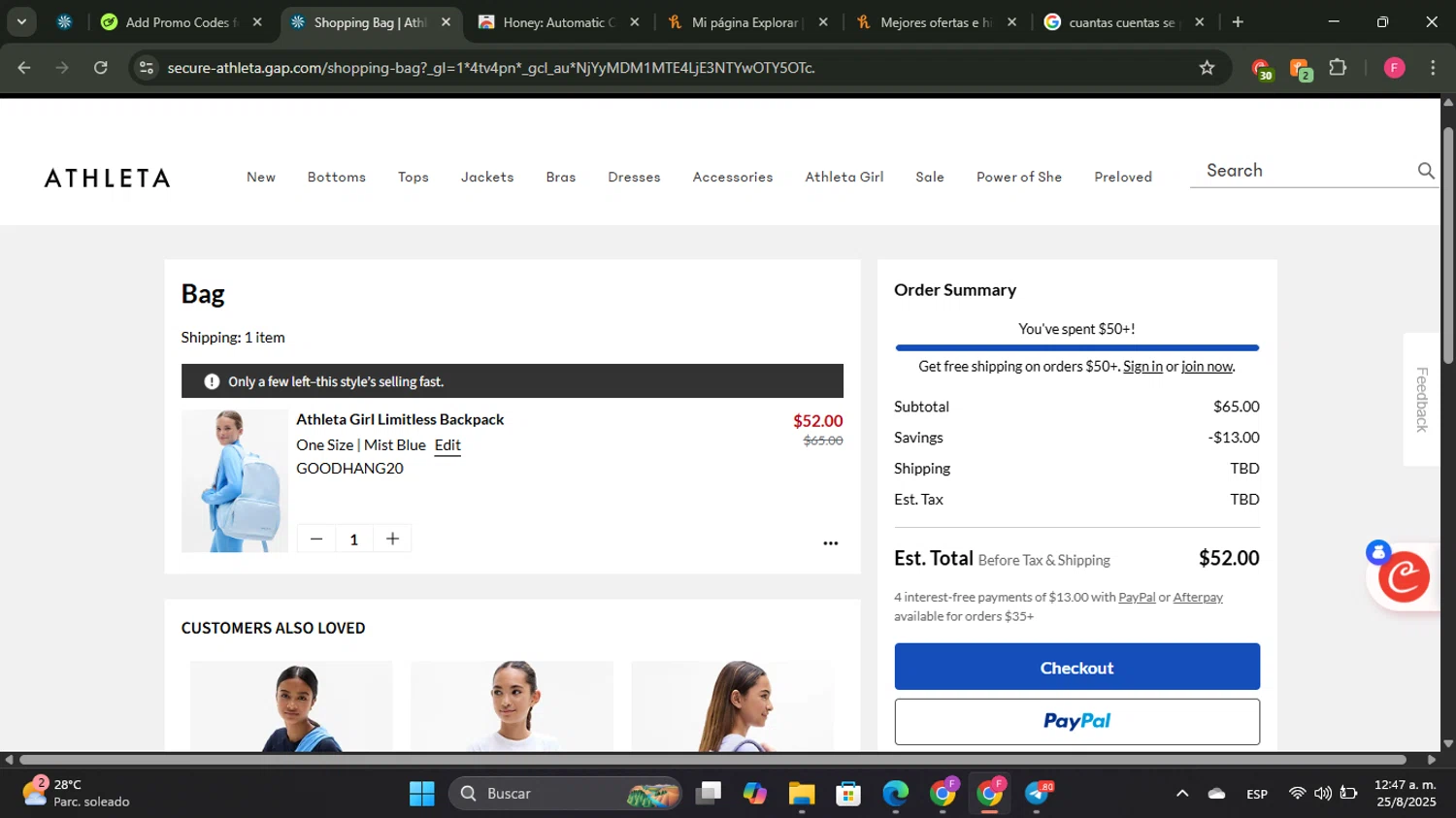Open the Dresses menu category
This screenshot has width=1456, height=818.
point(634,177)
